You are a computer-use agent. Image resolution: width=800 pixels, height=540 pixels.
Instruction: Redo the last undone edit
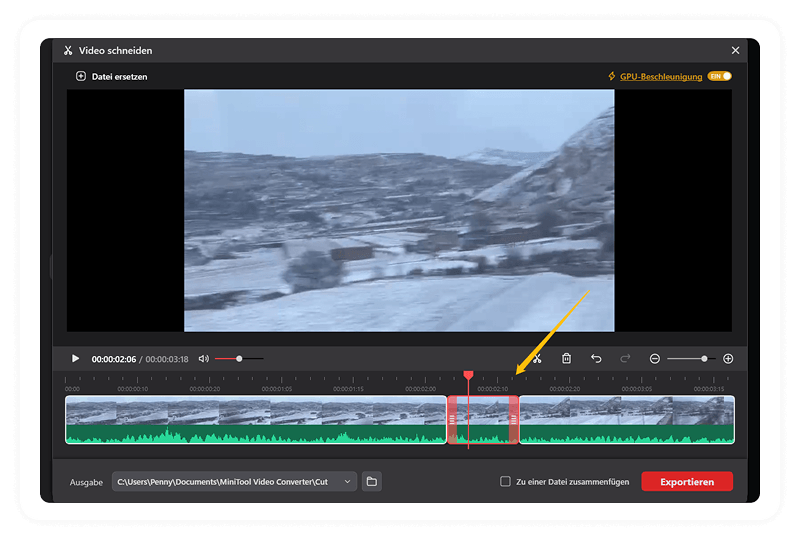[x=625, y=359]
